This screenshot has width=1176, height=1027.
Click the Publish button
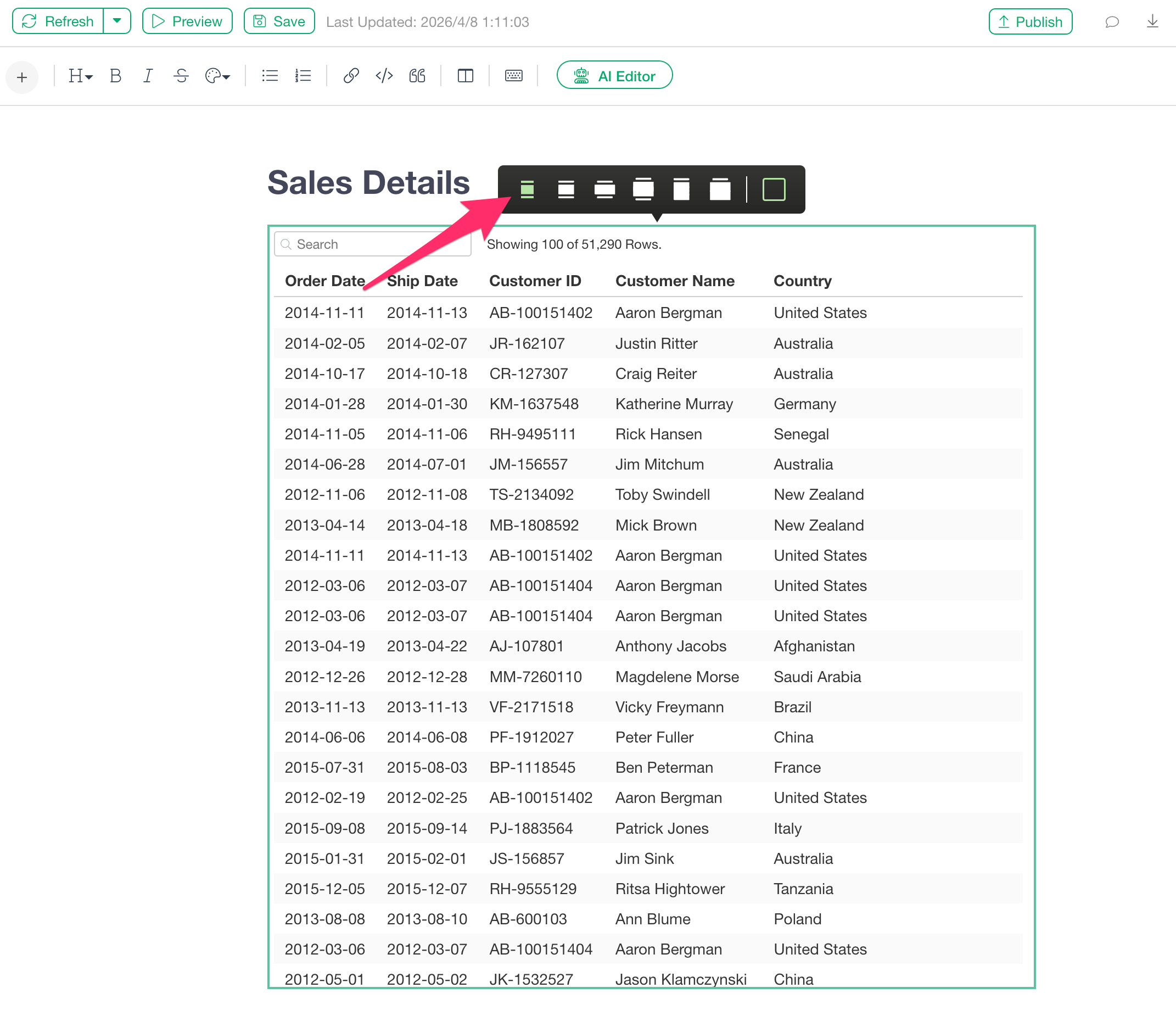click(1030, 22)
